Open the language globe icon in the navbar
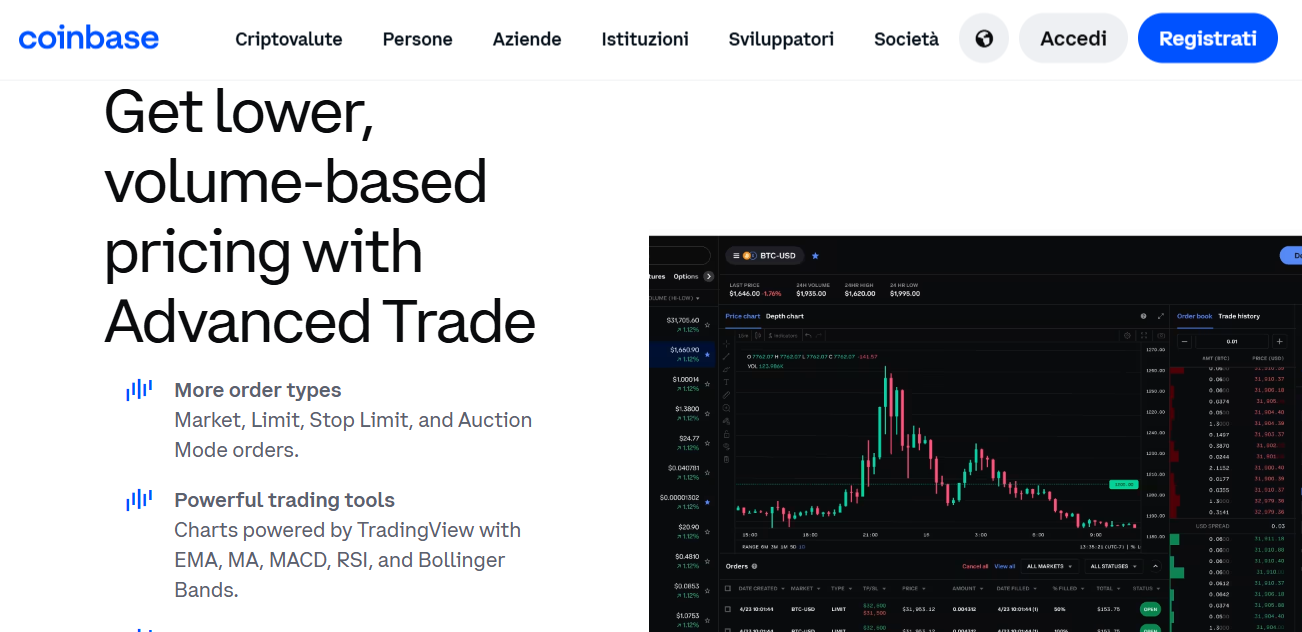The height and width of the screenshot is (632, 1302). pyautogui.click(x=983, y=38)
